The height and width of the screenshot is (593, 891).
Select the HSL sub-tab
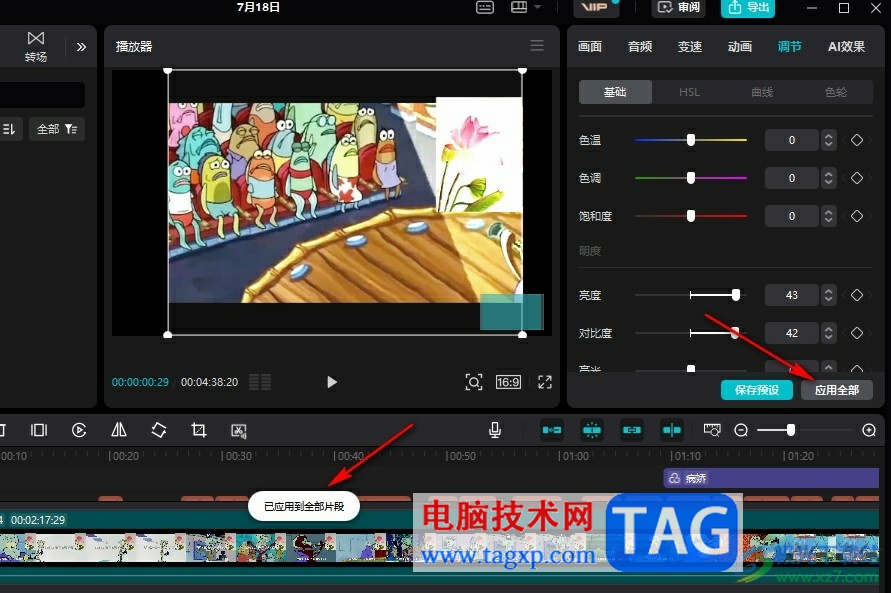pyautogui.click(x=689, y=92)
